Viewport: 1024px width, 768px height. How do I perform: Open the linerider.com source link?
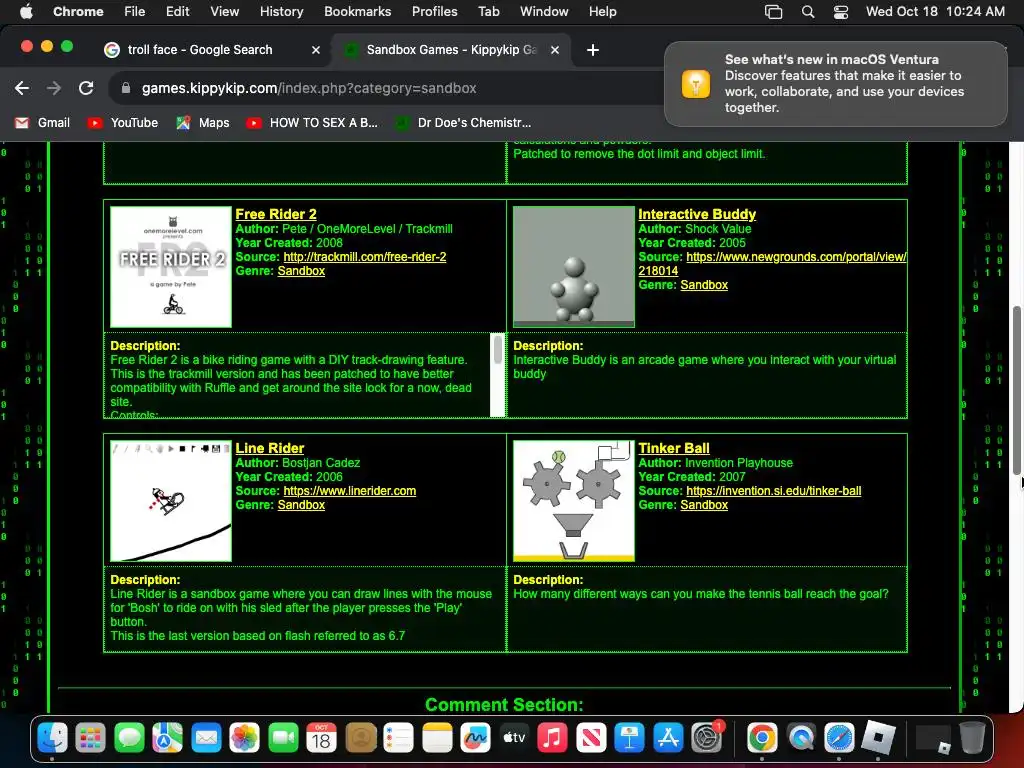click(349, 490)
